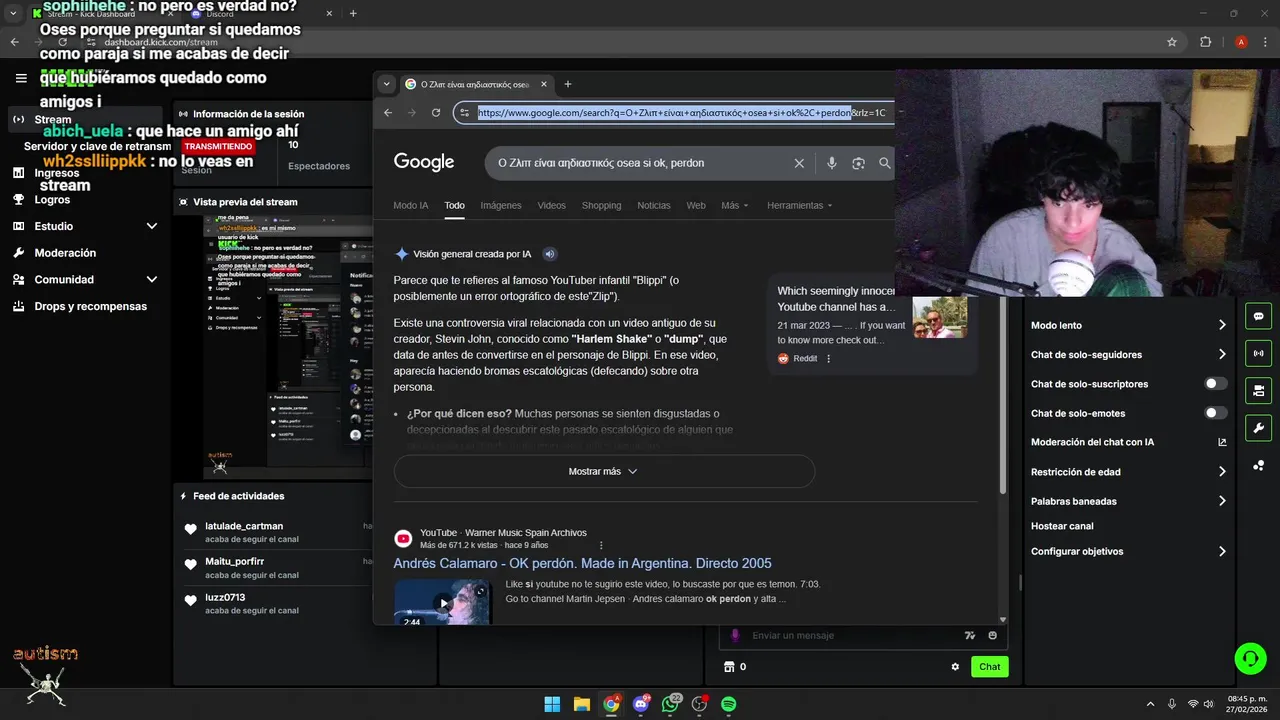Switch to Noticias search tab

[x=654, y=205]
